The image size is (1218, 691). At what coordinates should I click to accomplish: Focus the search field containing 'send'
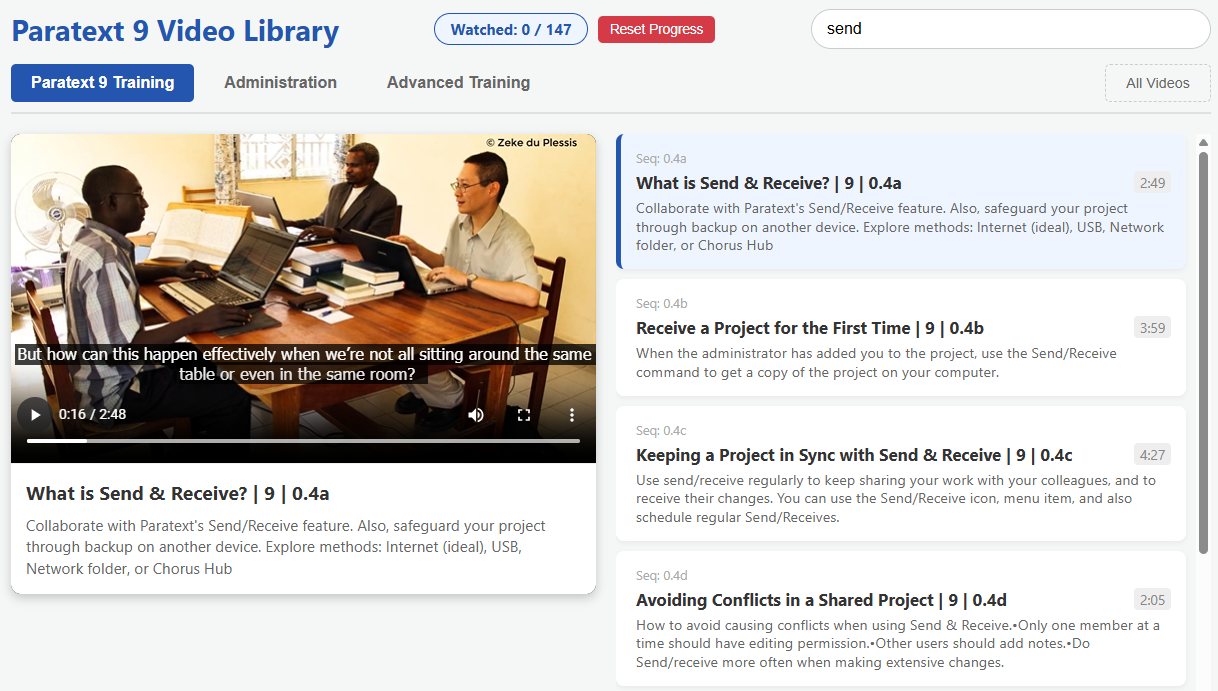(1010, 29)
